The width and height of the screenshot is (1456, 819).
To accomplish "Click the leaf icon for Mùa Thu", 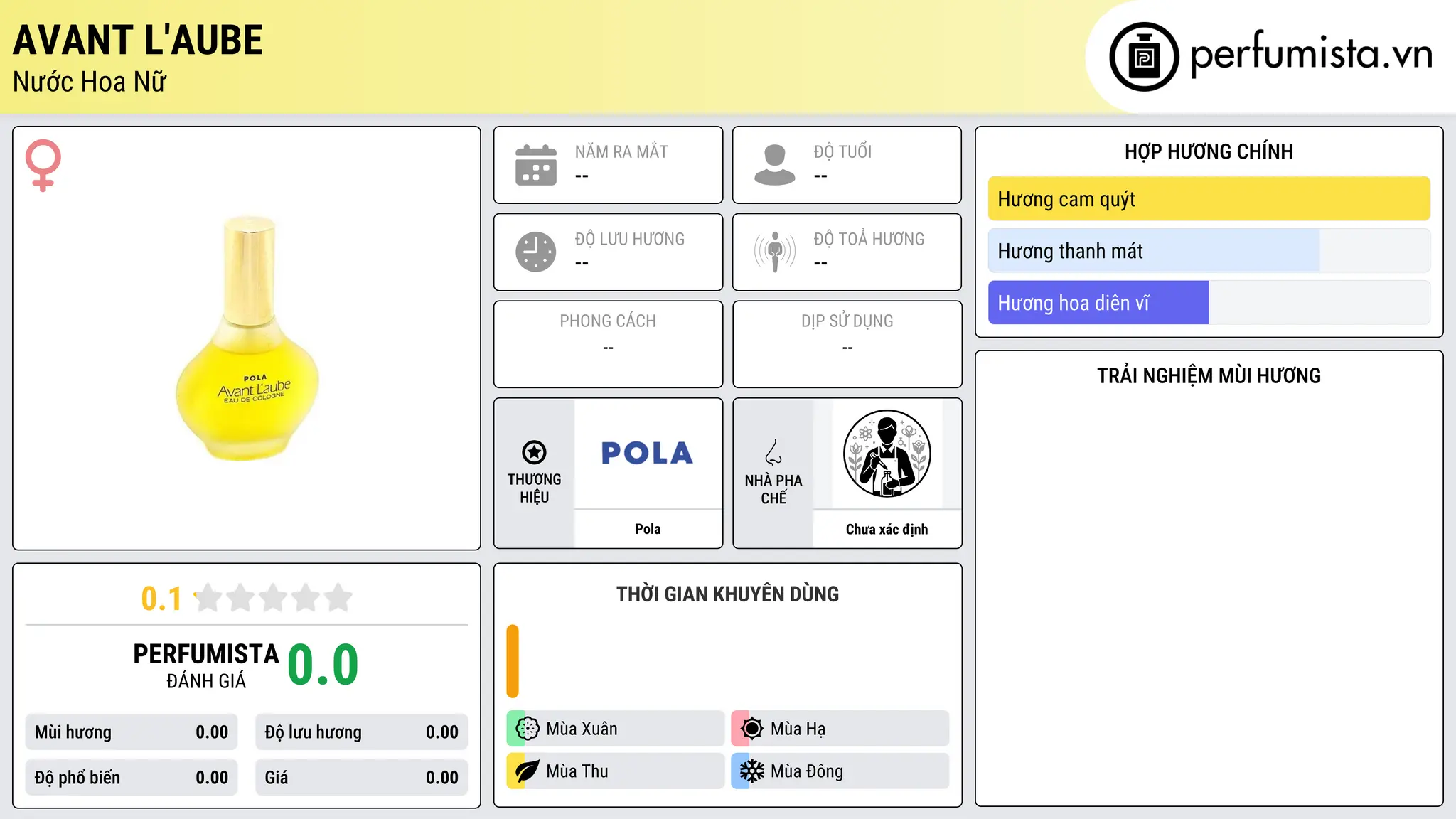I will click(528, 771).
